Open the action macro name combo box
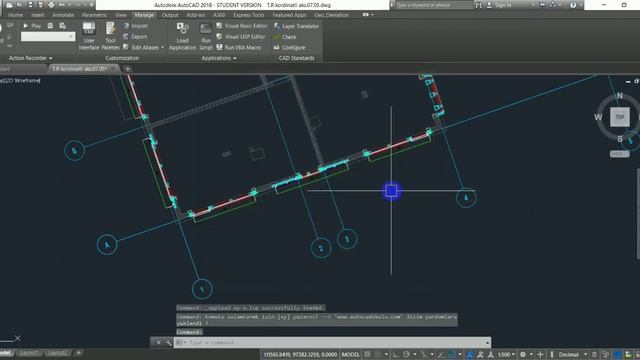The image size is (640, 360). pos(48,36)
